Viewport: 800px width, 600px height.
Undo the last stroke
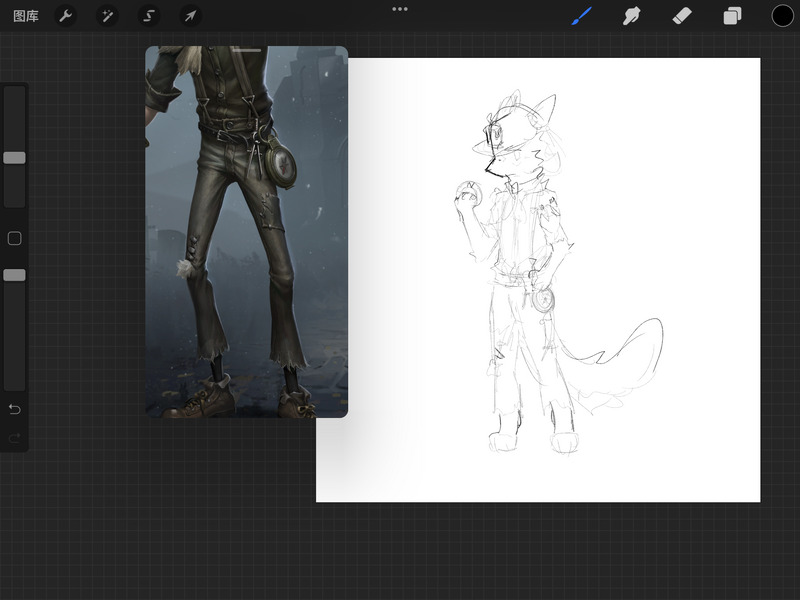coord(14,409)
